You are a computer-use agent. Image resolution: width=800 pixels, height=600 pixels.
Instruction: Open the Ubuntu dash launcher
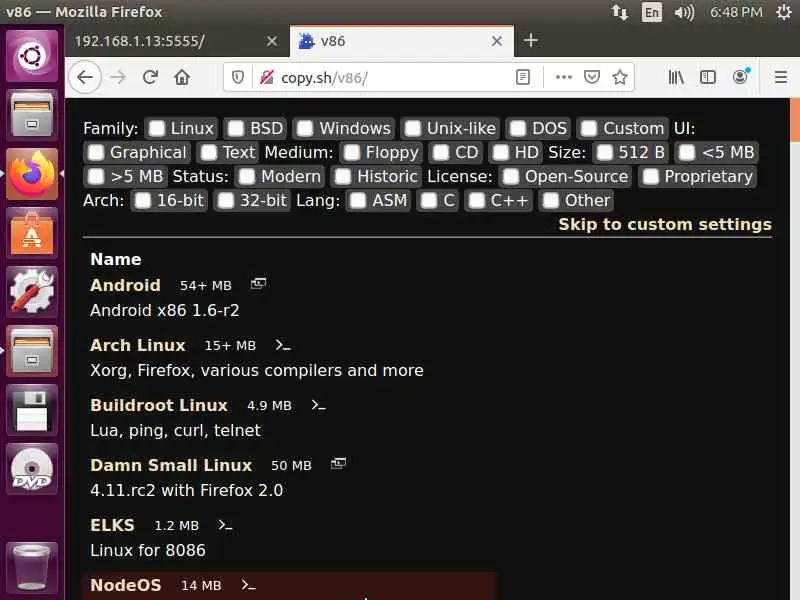pyautogui.click(x=32, y=56)
